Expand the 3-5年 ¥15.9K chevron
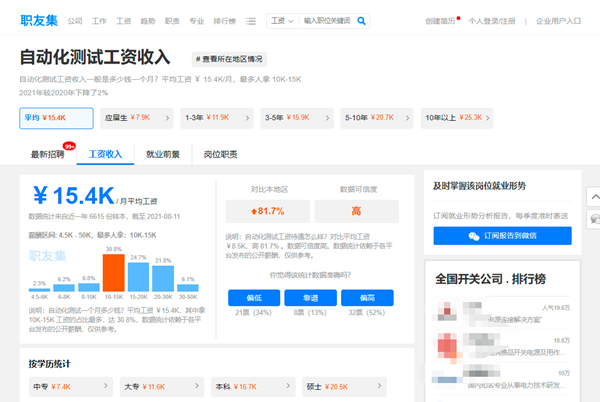The image size is (600, 402). [x=327, y=118]
